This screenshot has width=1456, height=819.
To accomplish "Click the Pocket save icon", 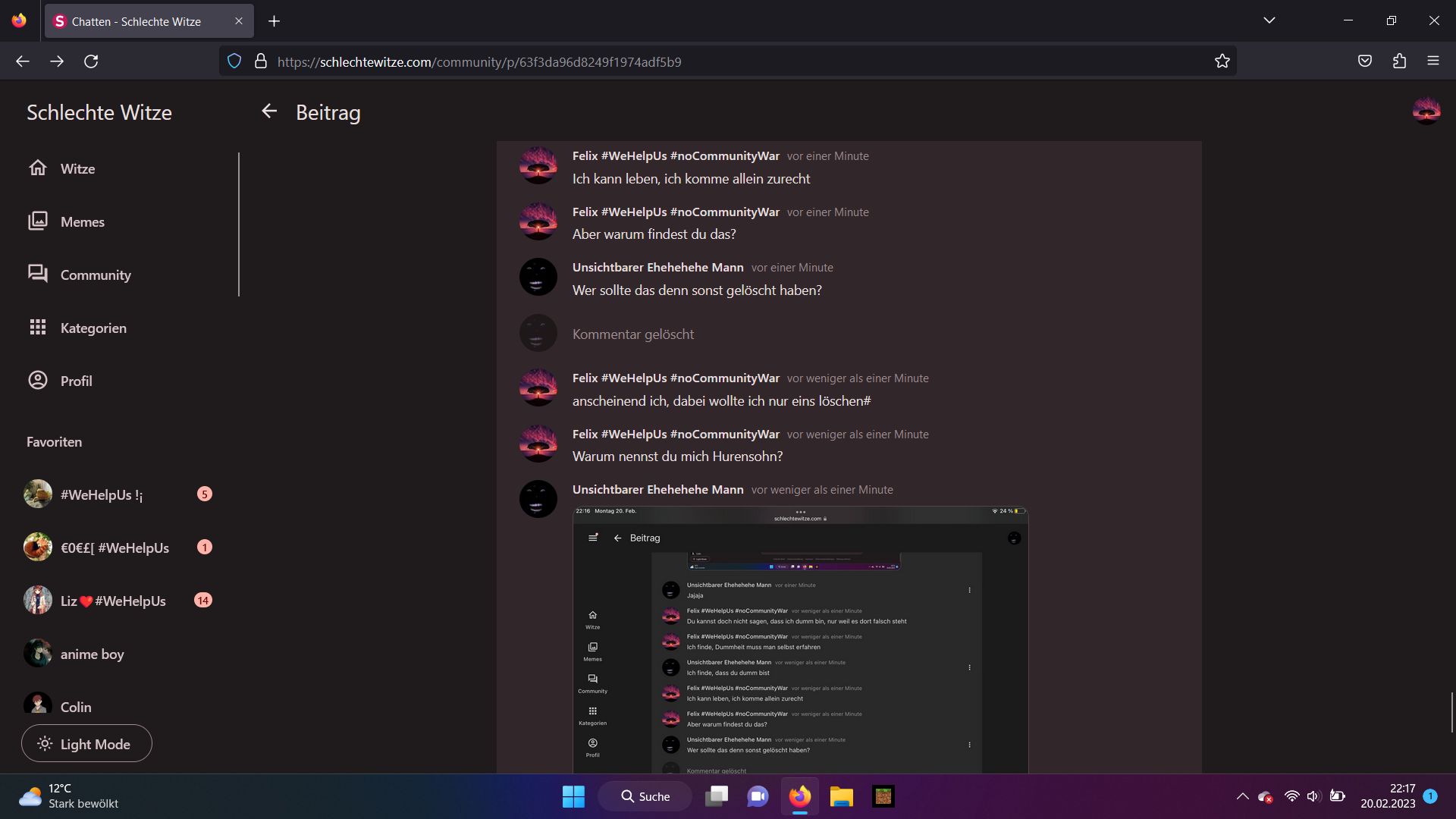I will click(x=1364, y=61).
